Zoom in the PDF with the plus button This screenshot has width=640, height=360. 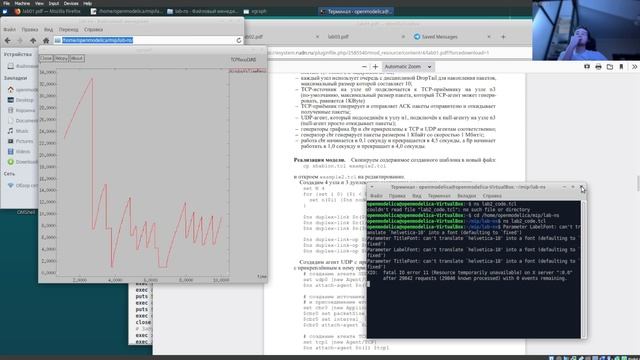[x=375, y=67]
